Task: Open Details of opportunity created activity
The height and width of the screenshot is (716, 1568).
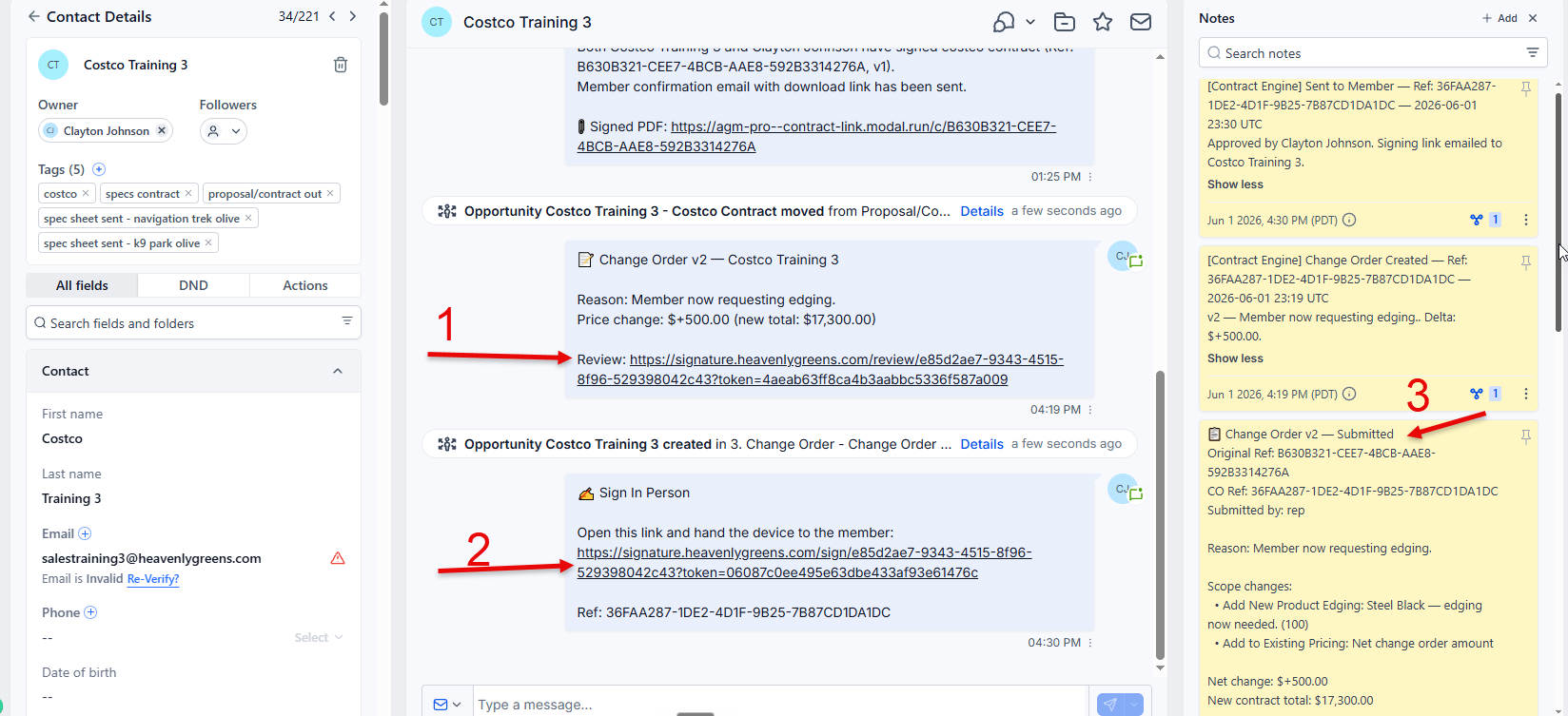Action: click(982, 444)
